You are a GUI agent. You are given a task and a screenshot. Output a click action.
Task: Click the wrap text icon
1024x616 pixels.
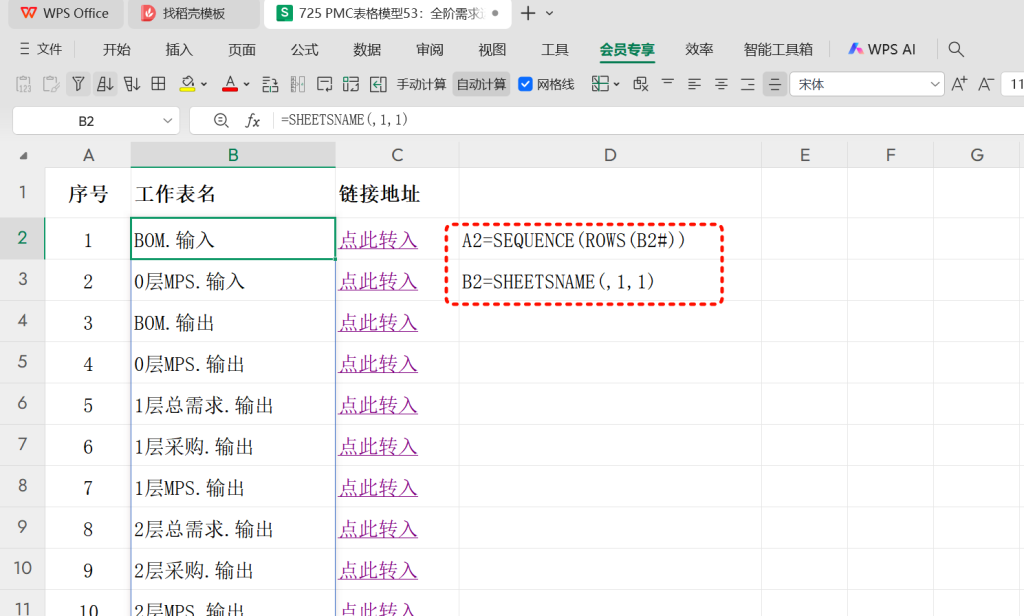[325, 84]
